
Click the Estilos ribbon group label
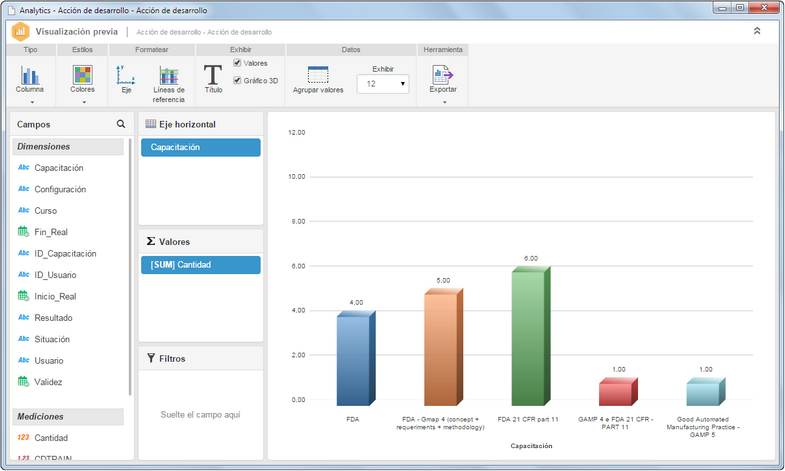pyautogui.click(x=82, y=50)
